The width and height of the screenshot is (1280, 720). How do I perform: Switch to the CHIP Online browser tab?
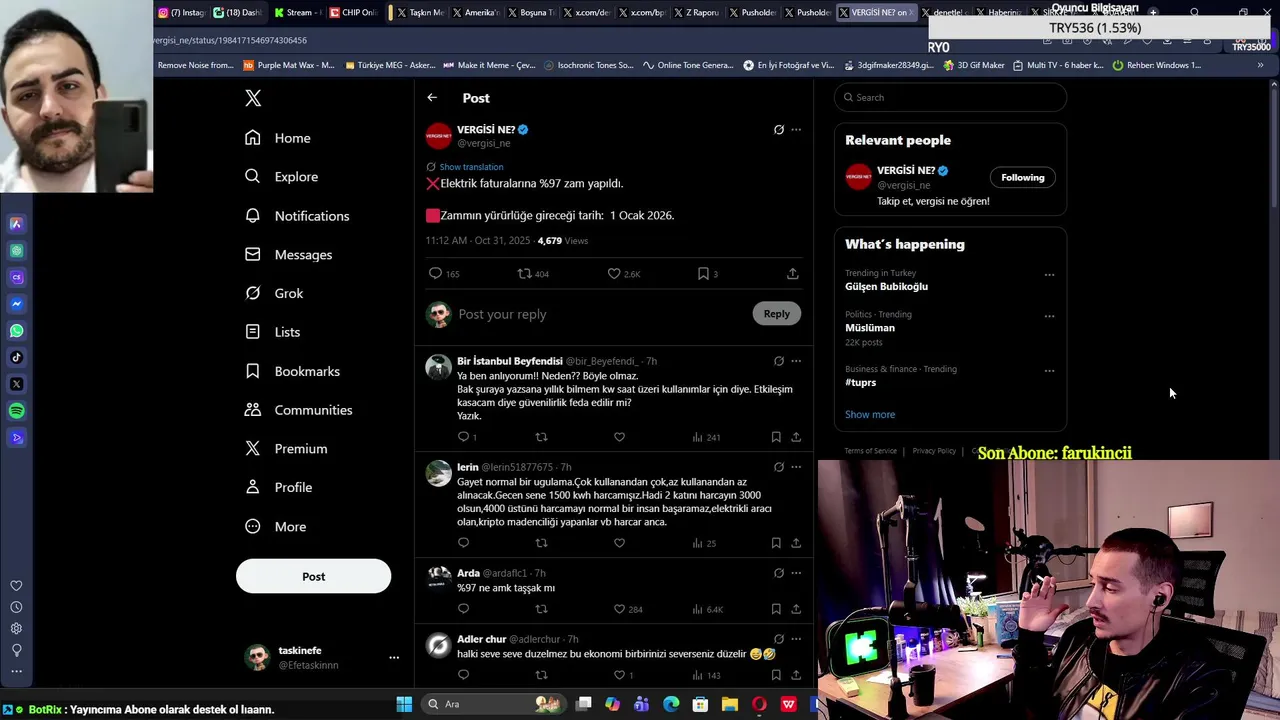pyautogui.click(x=352, y=13)
